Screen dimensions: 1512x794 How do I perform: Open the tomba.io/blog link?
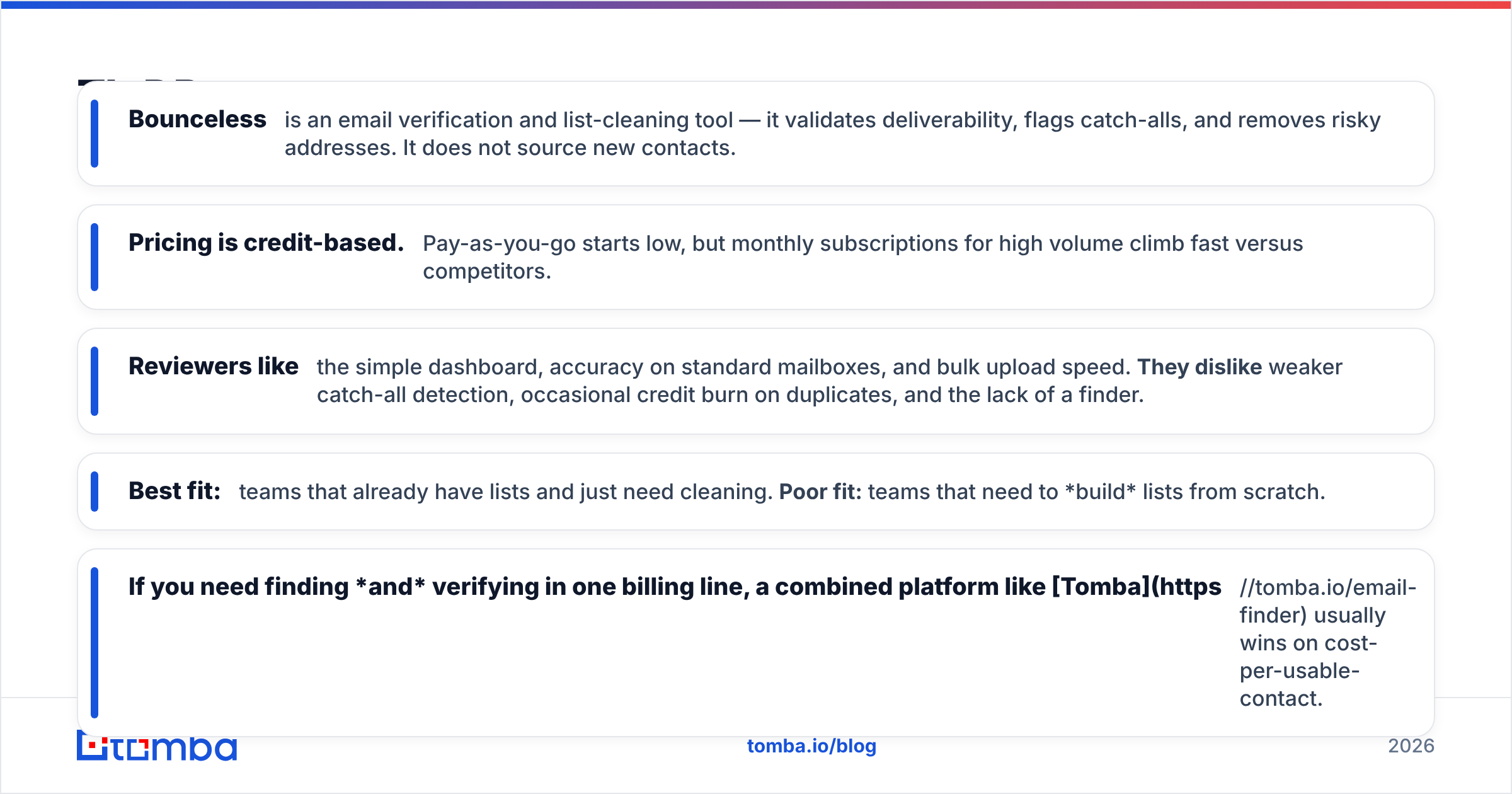coord(811,746)
